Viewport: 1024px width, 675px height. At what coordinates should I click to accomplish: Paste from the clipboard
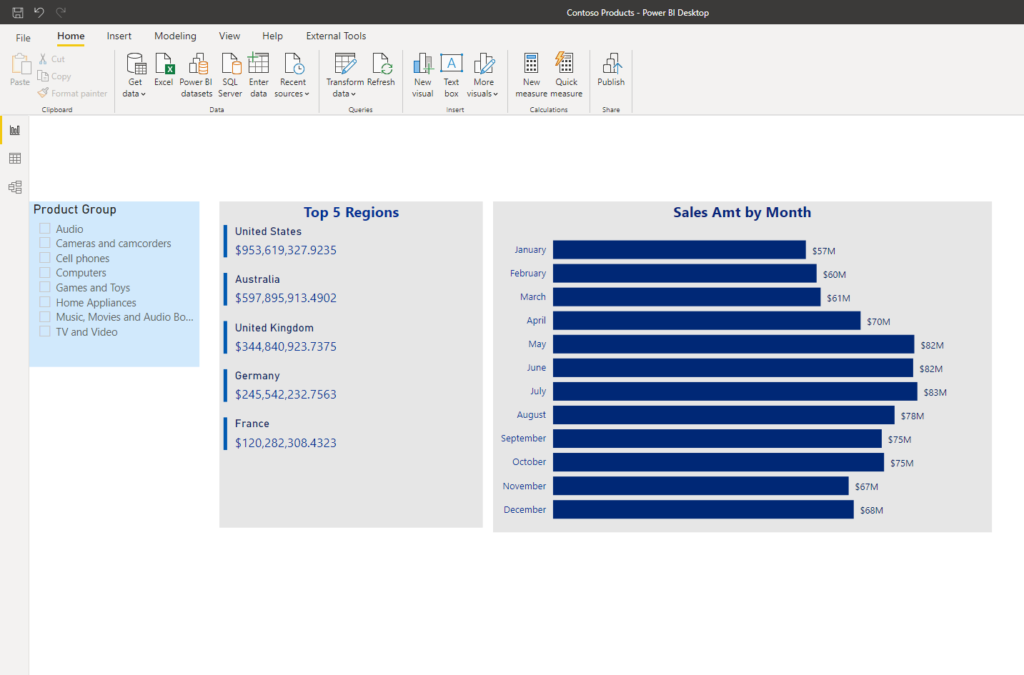(20, 69)
